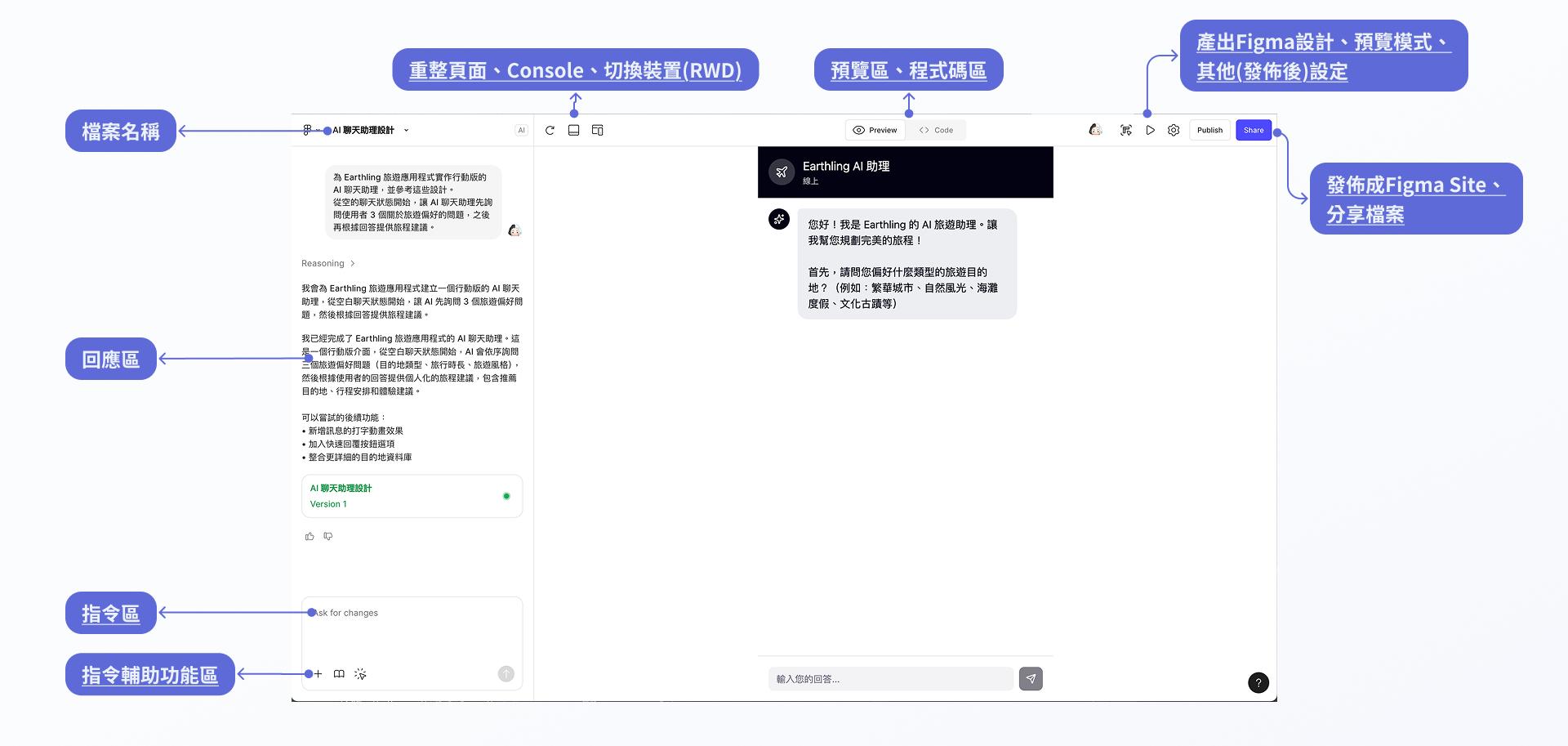The image size is (1568, 746).
Task: Click the blue Share button
Action: (1254, 131)
